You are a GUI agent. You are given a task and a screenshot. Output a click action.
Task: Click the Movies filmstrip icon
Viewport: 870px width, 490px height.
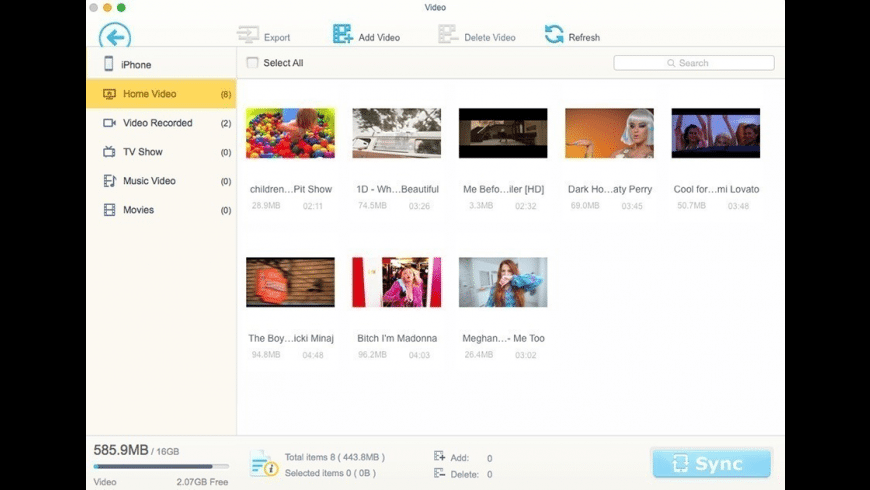pyautogui.click(x=109, y=210)
